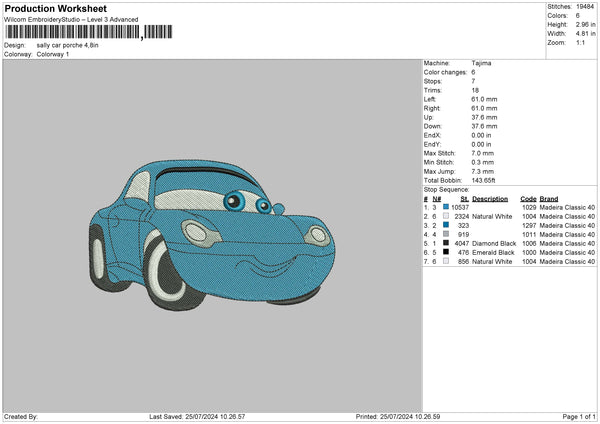
Task: Select the Natural White swatch in stop 2
Action: 445,216
